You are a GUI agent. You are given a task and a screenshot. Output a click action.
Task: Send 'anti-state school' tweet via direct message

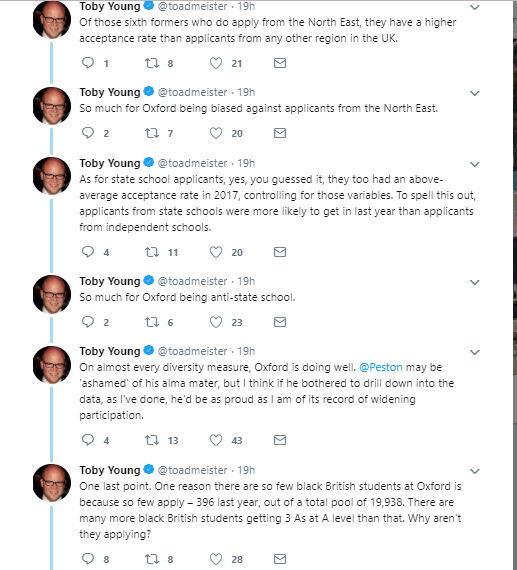(x=280, y=322)
